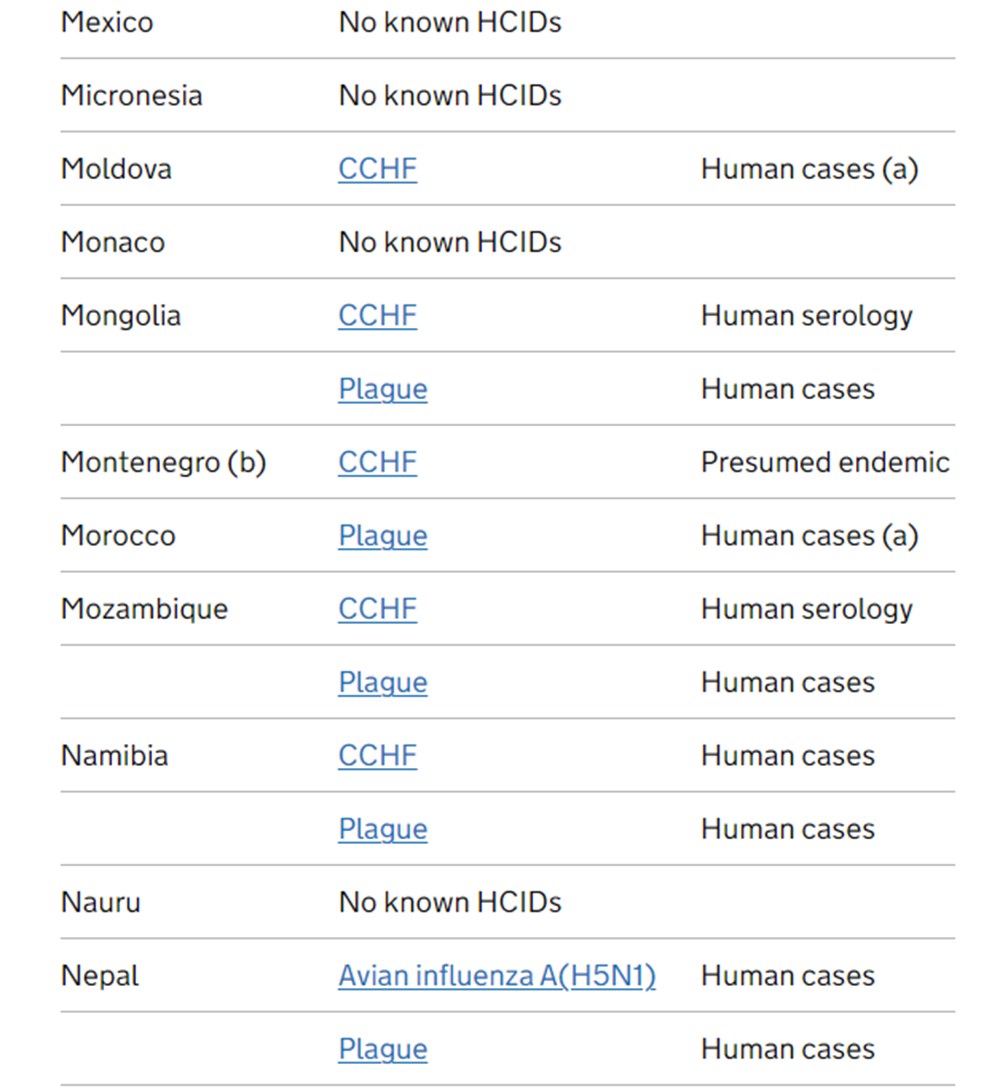Image resolution: width=1000 pixels, height=1089 pixels.
Task: Click "No known HCIDs" beside Nauru
Action: click(450, 902)
